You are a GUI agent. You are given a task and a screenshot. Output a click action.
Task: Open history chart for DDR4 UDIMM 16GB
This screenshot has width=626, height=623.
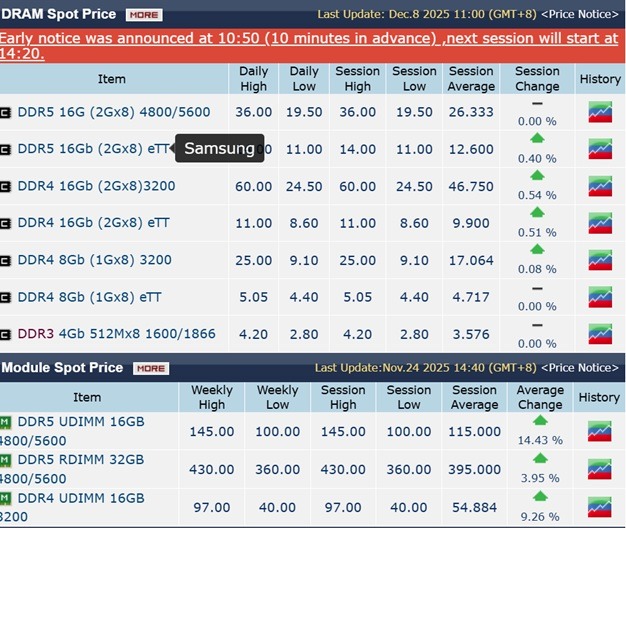tap(600, 507)
